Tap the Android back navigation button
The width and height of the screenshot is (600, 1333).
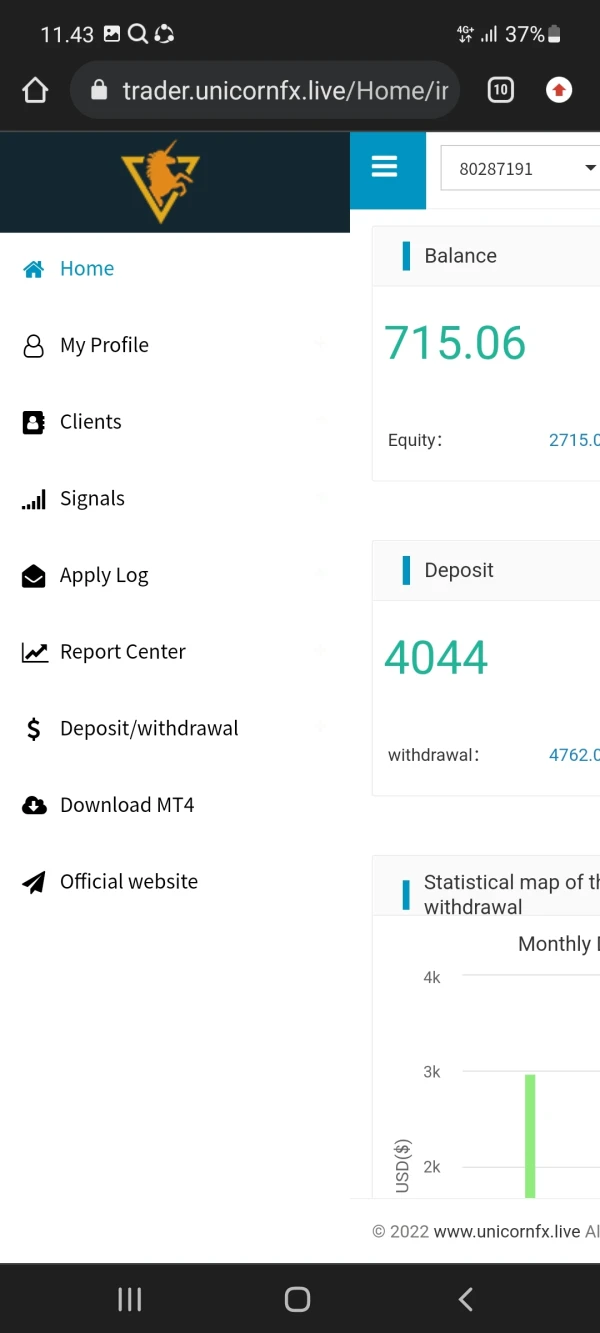click(x=465, y=1299)
